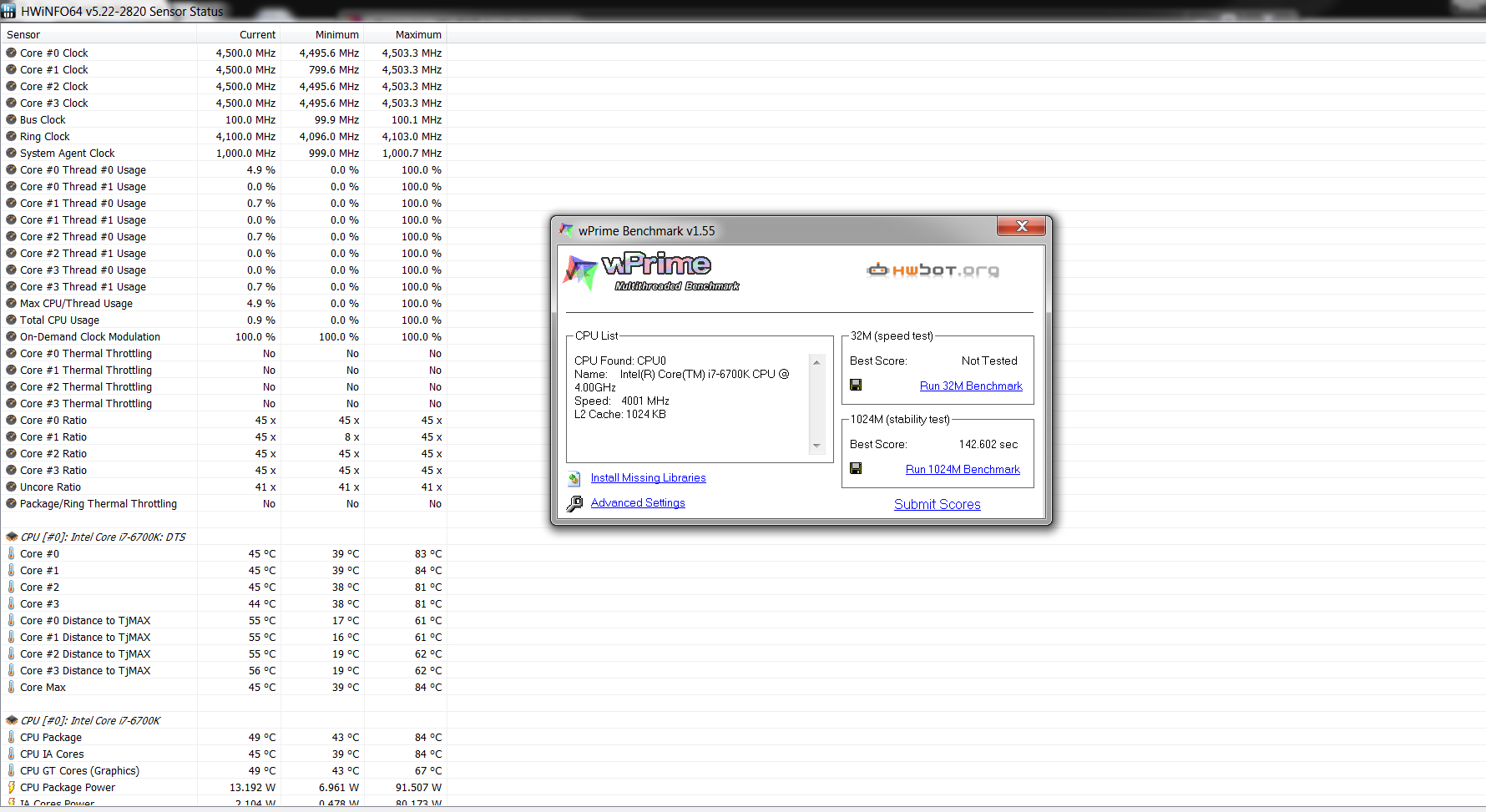Collapse the 'CPU [#0]: Intel Core i7-6700K' group without DTS

pos(12,720)
